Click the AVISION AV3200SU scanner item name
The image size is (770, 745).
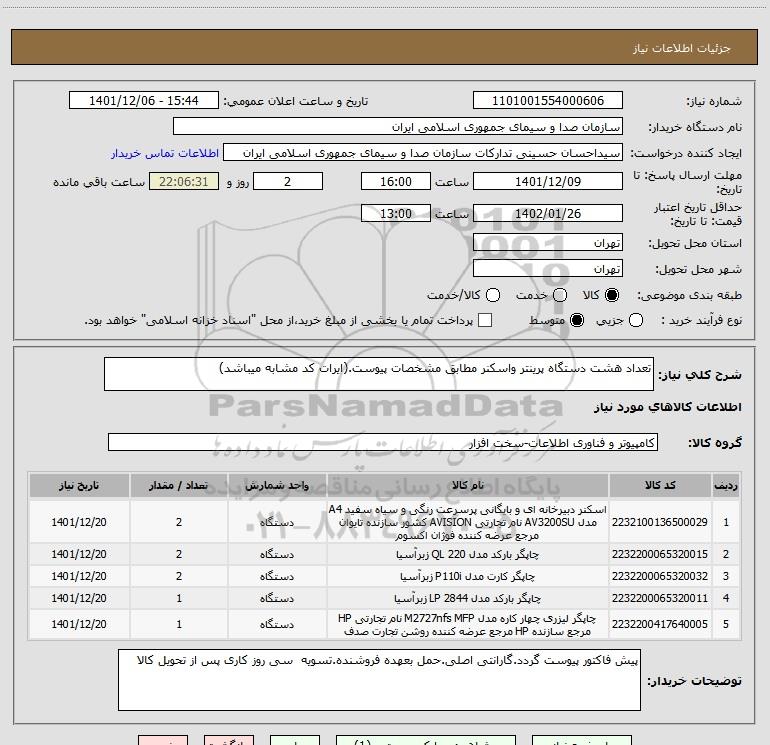468,522
